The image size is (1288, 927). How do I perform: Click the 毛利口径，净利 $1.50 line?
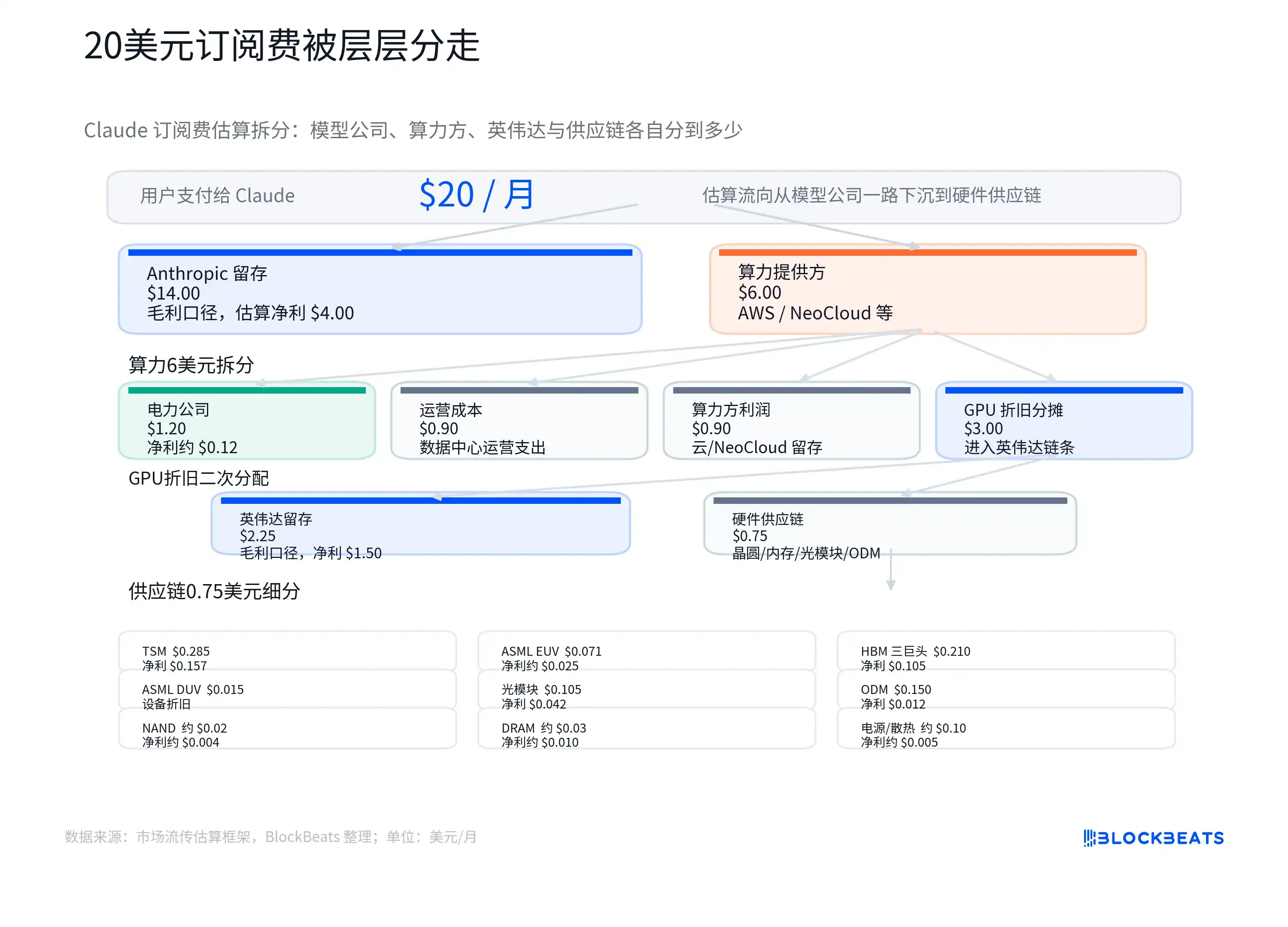coord(311,553)
